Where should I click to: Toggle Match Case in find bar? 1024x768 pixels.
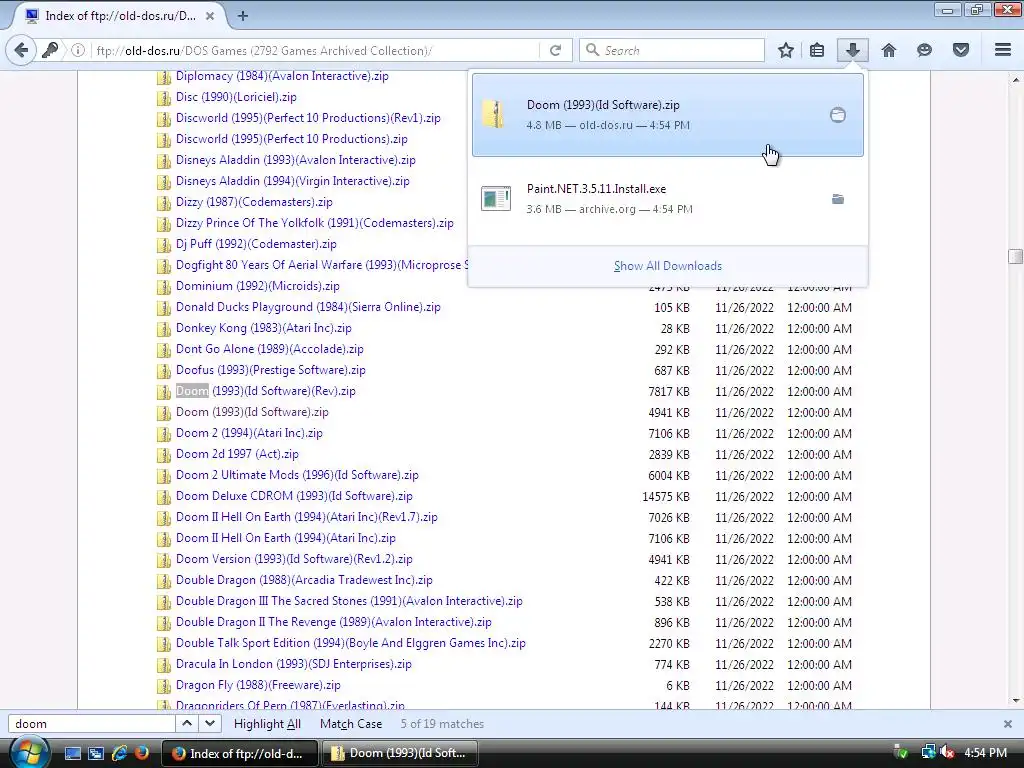[351, 724]
